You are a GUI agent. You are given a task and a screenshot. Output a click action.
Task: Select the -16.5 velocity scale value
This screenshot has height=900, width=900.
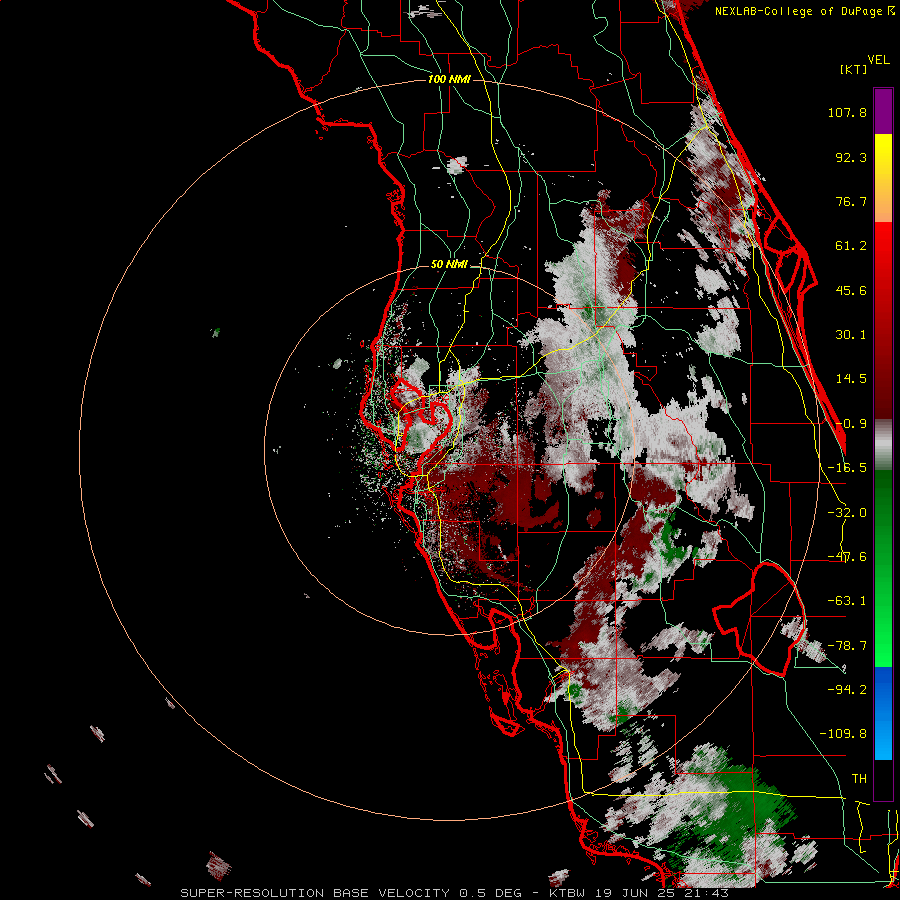tap(847, 468)
